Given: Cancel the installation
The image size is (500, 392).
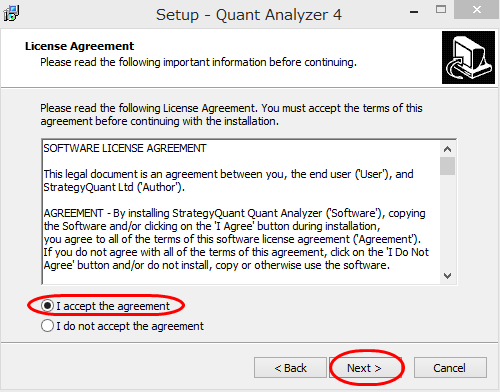Looking at the screenshot, I should [450, 368].
